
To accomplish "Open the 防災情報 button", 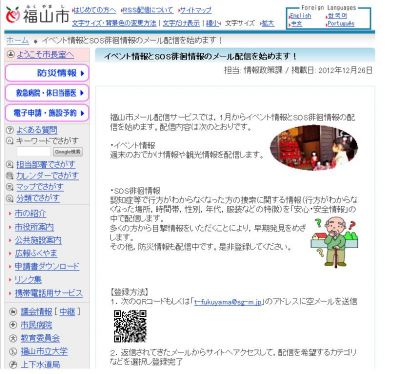I will [47, 73].
